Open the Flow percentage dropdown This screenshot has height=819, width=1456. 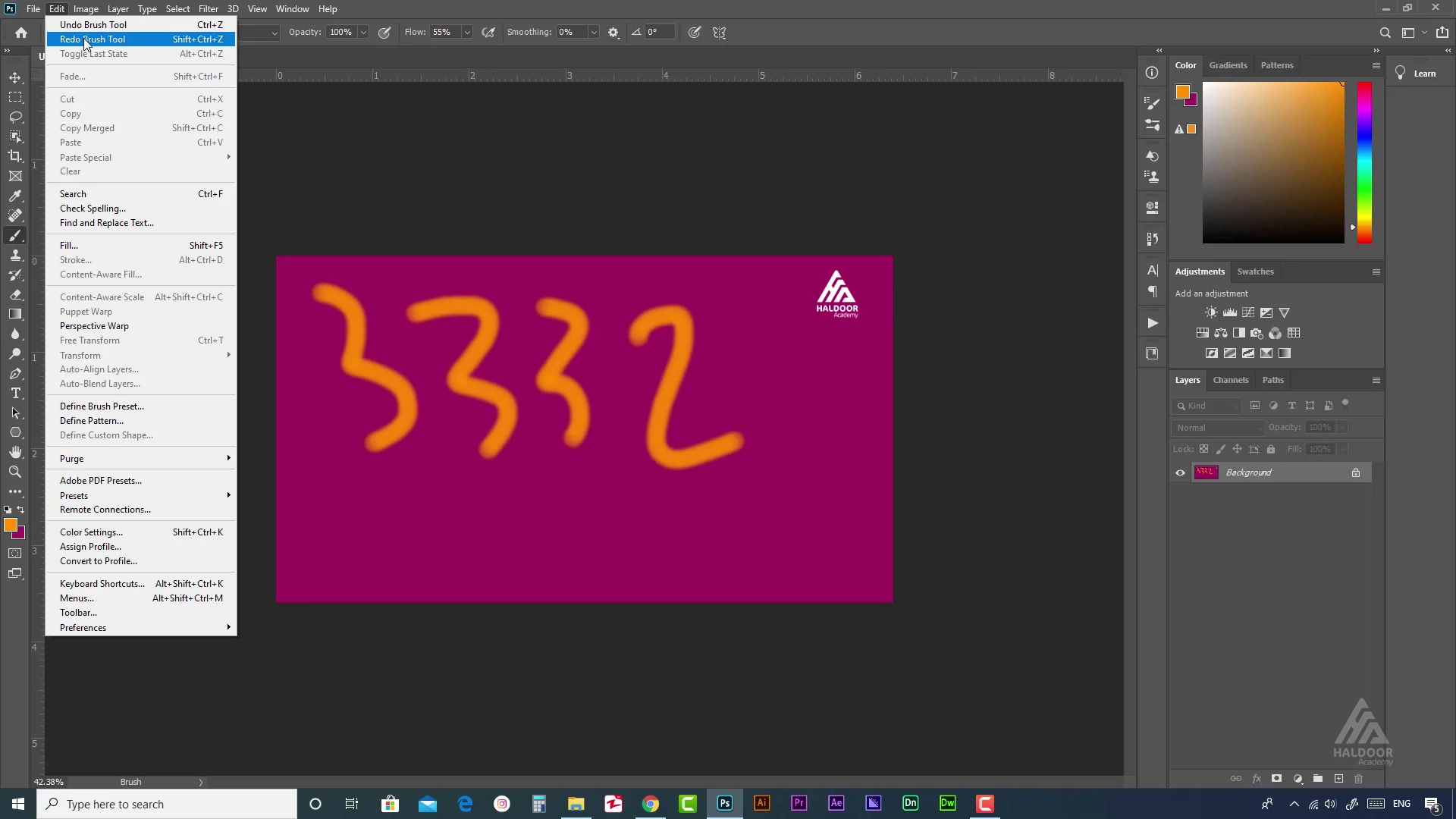tap(467, 32)
